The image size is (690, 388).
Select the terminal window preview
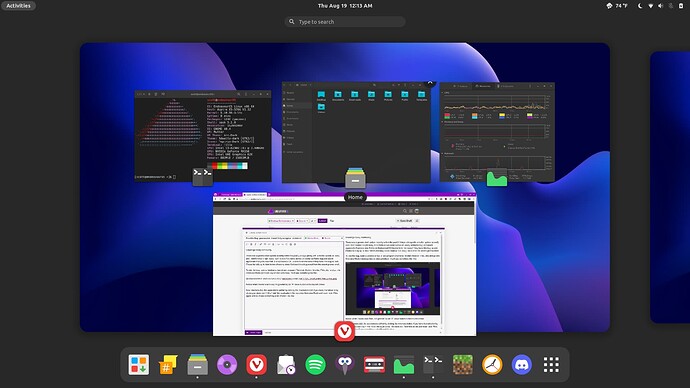[203, 135]
